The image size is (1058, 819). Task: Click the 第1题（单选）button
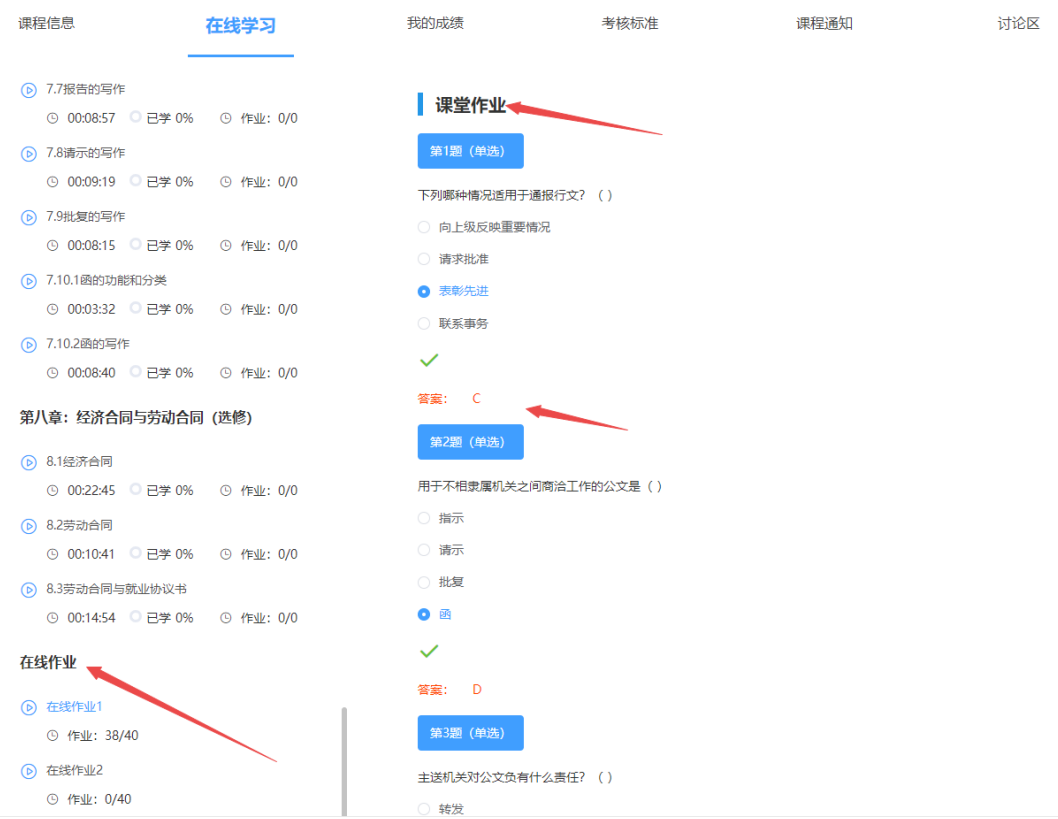(470, 151)
